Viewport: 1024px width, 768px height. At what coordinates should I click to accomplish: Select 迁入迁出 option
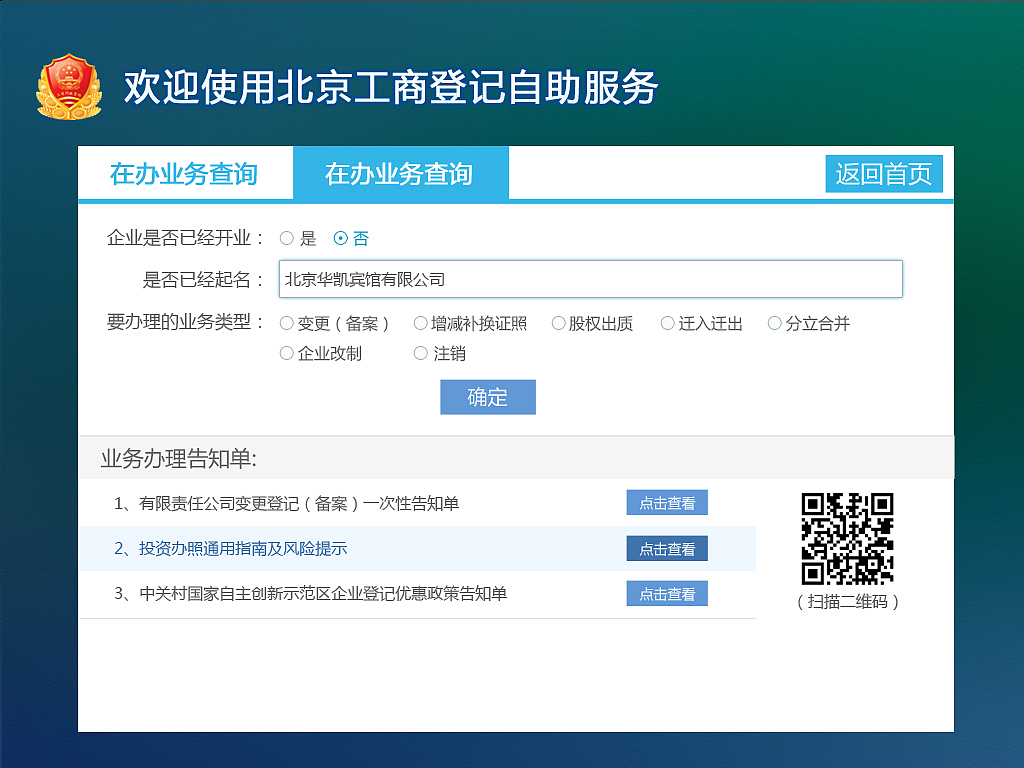click(666, 323)
